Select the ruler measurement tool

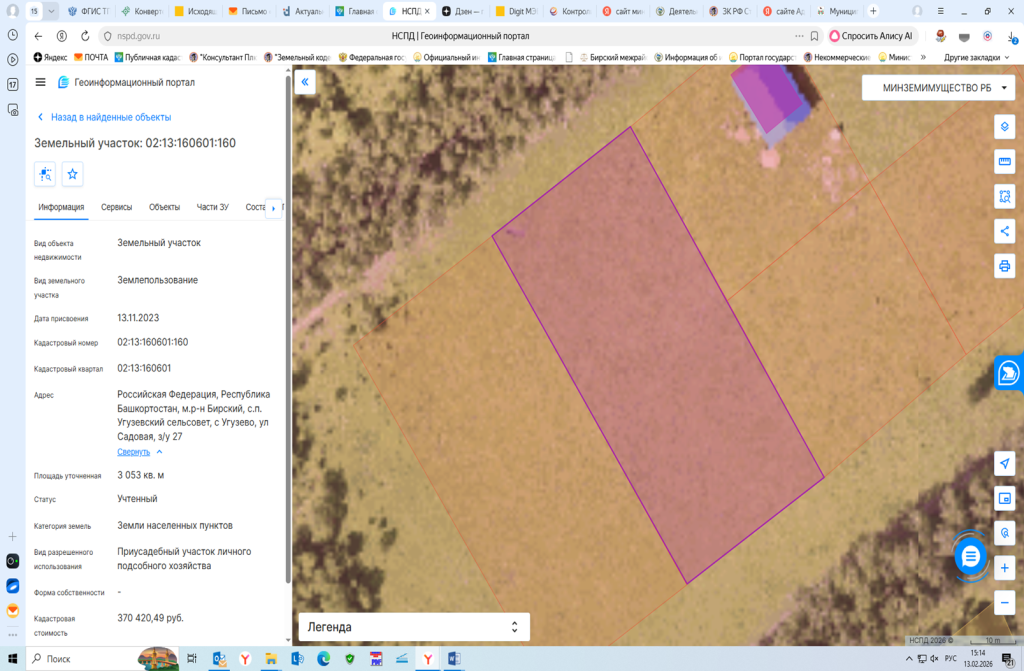coord(1005,162)
